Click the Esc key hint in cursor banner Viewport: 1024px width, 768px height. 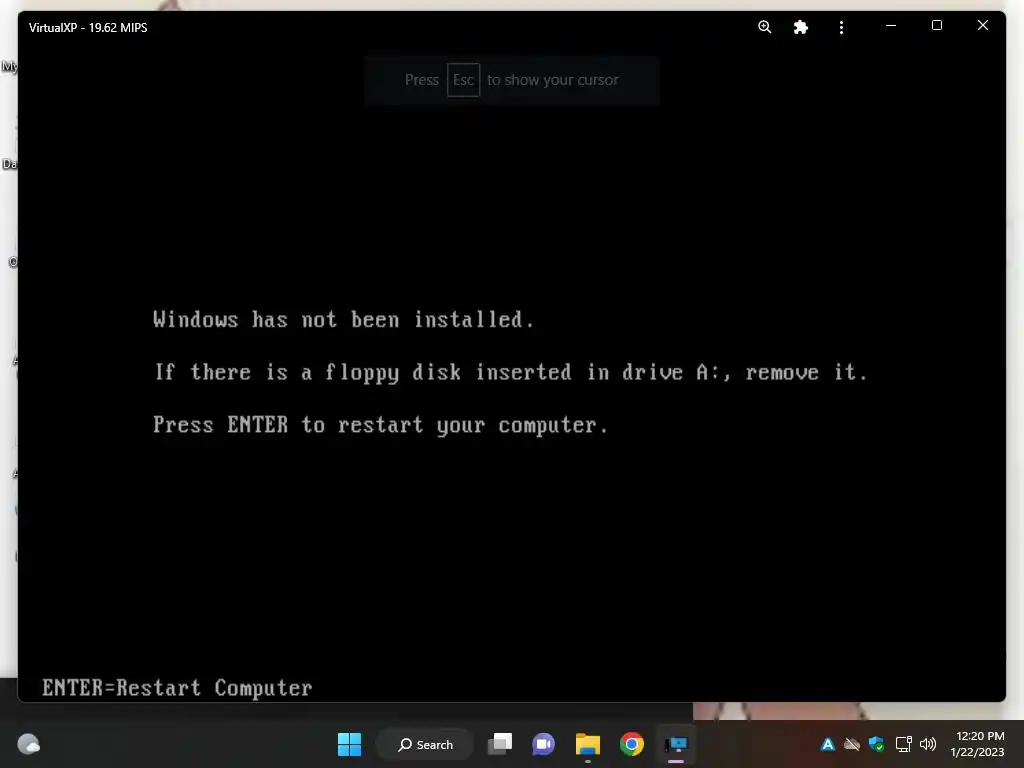pos(463,80)
